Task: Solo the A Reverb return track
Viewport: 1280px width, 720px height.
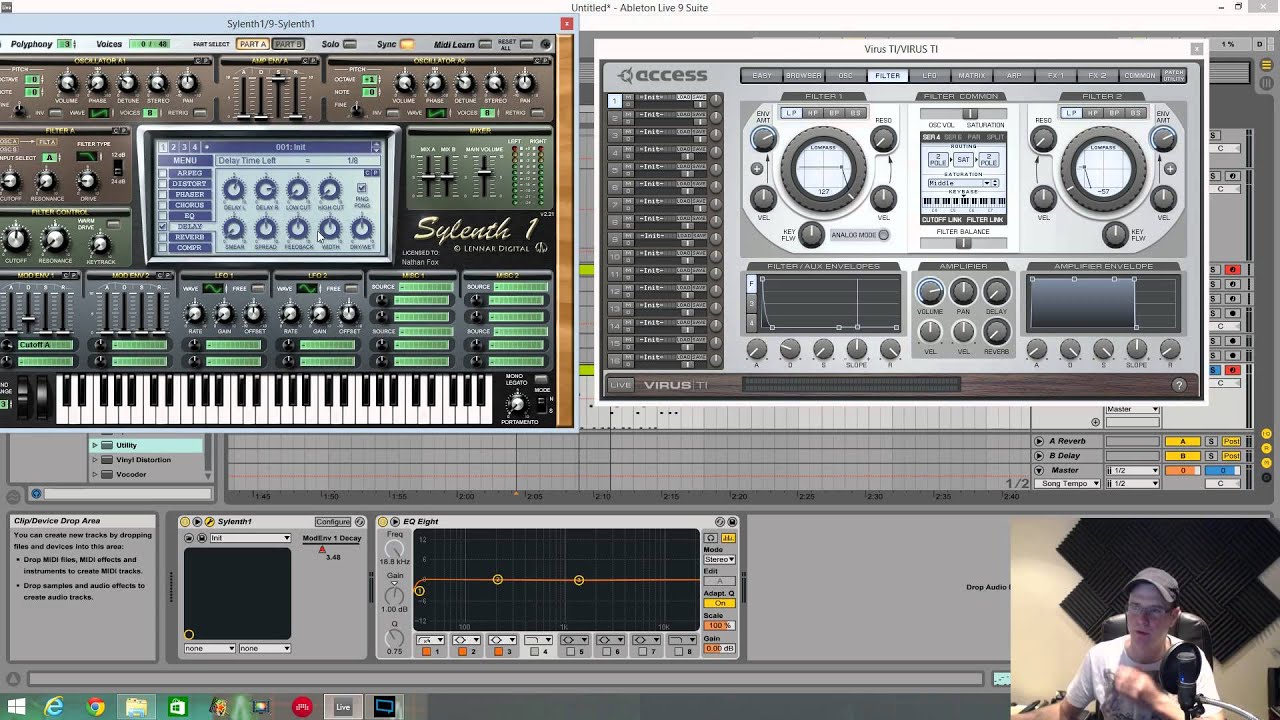Action: click(x=1210, y=441)
